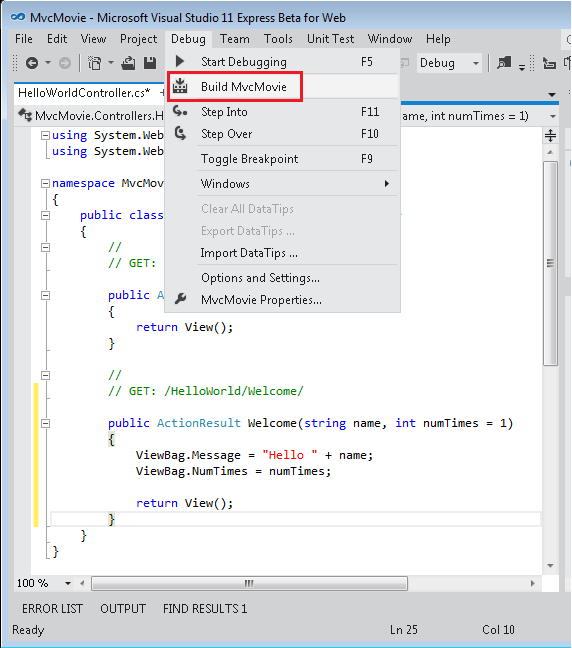Open the member navigation dropdown arrow
The width and height of the screenshot is (572, 648).
pyautogui.click(x=553, y=116)
